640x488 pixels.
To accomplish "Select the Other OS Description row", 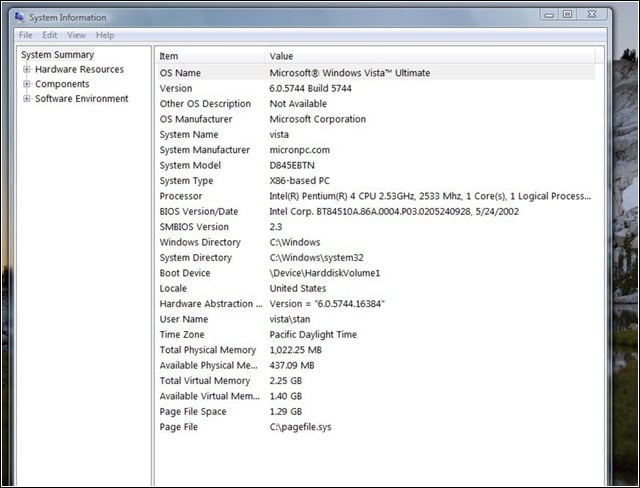I will [x=205, y=104].
